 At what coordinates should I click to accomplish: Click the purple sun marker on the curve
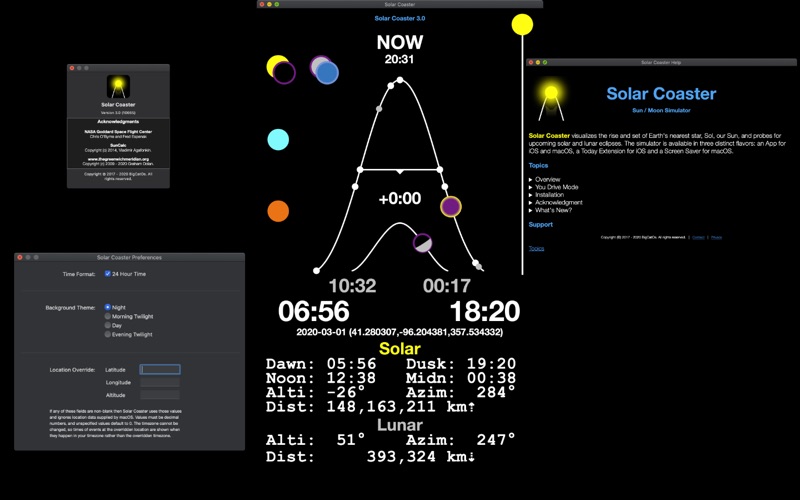pyautogui.click(x=451, y=207)
